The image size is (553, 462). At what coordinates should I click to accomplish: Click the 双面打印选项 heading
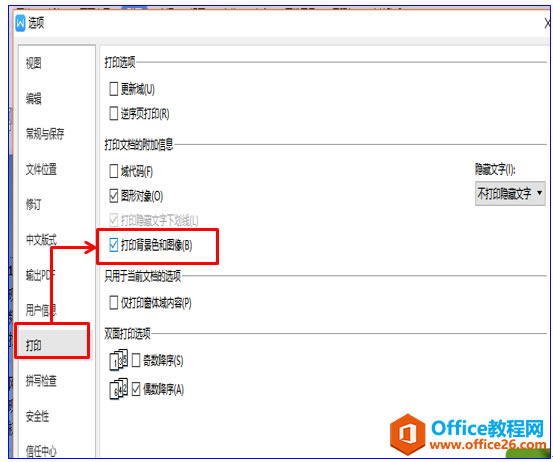click(x=127, y=333)
